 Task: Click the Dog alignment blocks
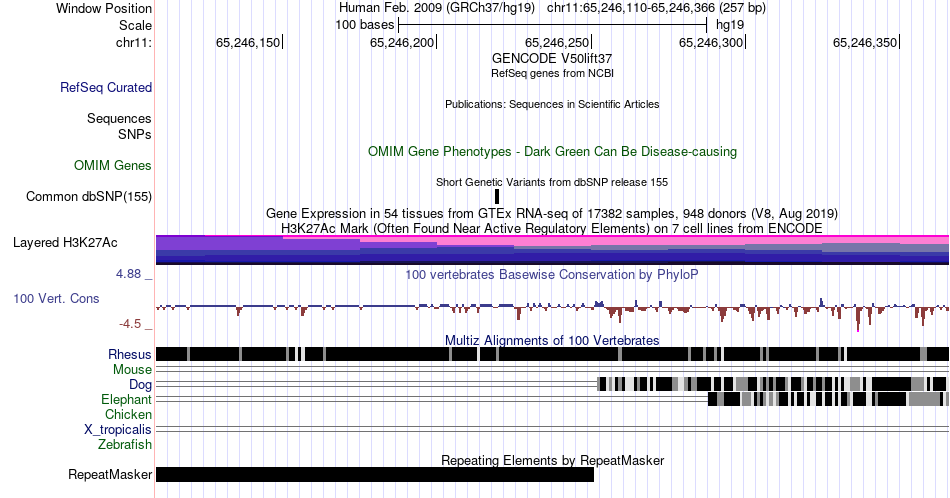771,384
